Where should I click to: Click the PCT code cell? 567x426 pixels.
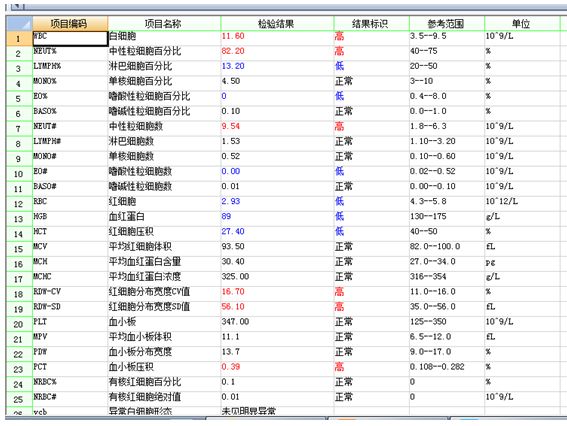click(70, 370)
